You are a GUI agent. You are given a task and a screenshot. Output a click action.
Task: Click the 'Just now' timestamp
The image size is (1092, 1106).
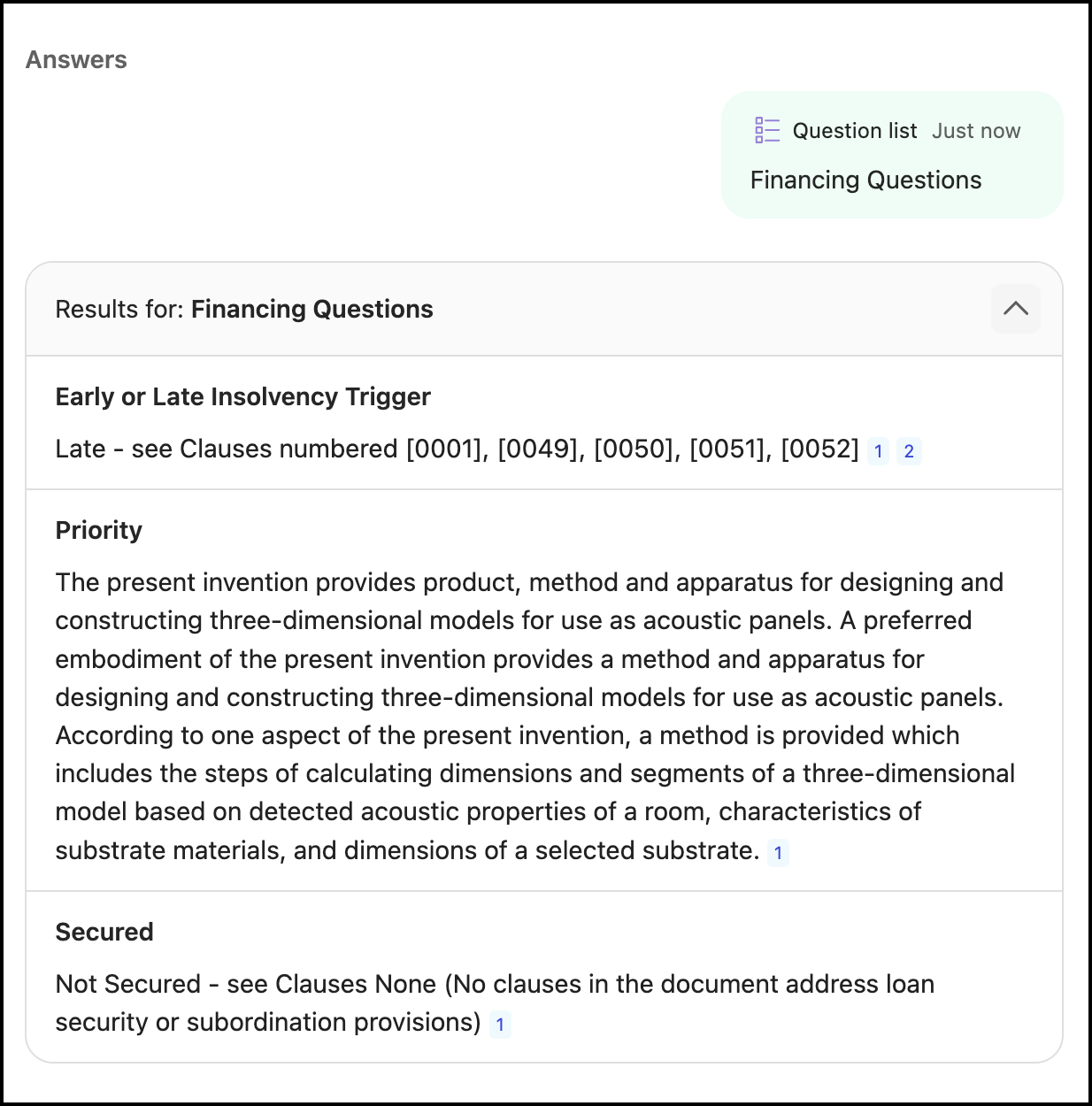[x=976, y=131]
